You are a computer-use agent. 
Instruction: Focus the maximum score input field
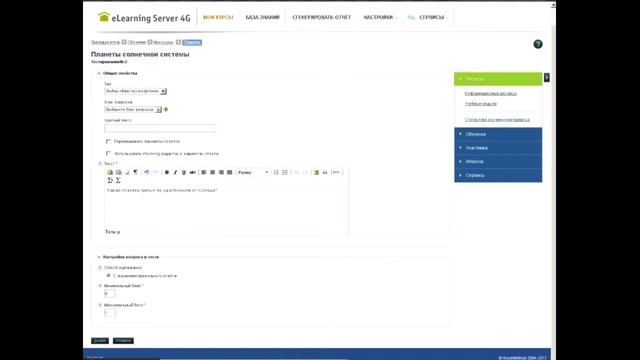[110, 313]
